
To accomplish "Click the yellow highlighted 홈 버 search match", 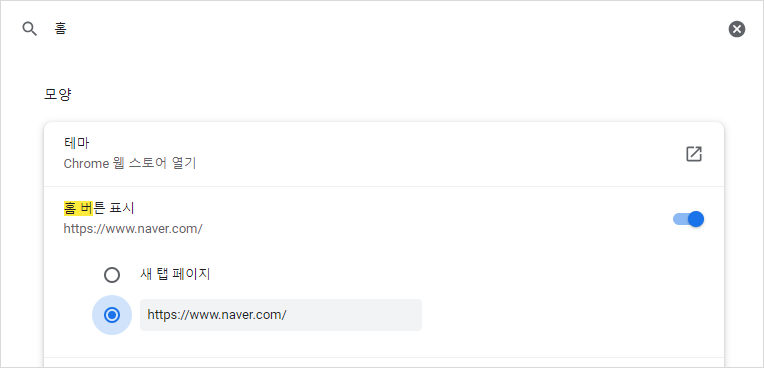I will pos(78,208).
